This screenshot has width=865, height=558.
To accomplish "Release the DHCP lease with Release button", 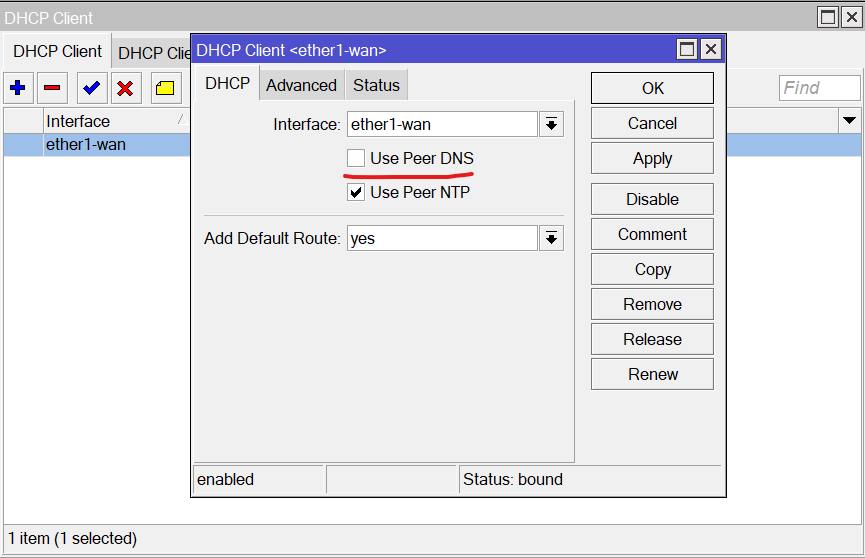I will pos(652,339).
